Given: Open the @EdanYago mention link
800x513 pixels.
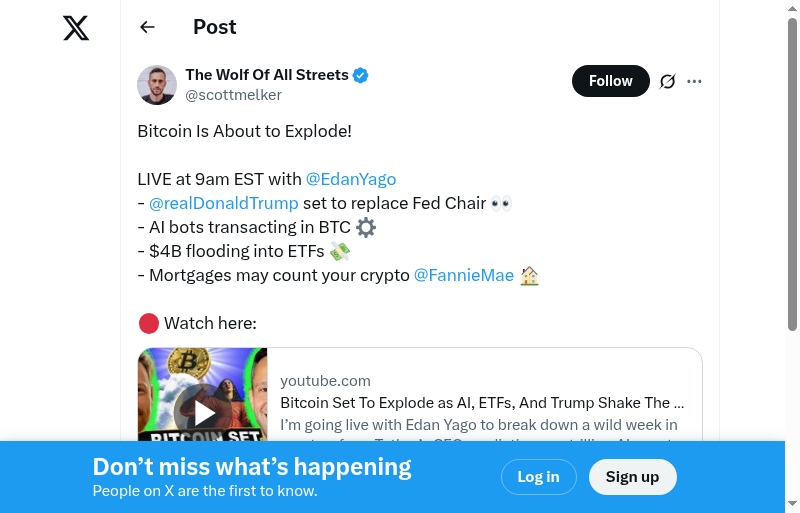Looking at the screenshot, I should click(x=351, y=179).
